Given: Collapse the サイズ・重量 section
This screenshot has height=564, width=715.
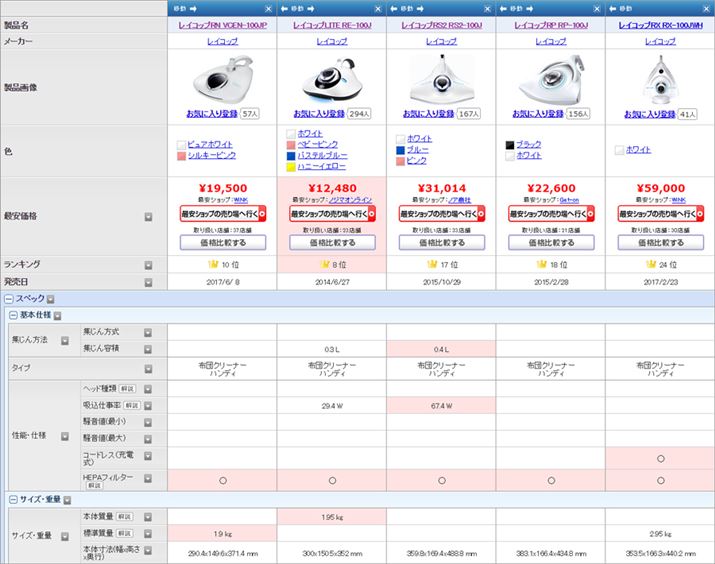Looking at the screenshot, I should pyautogui.click(x=13, y=498).
